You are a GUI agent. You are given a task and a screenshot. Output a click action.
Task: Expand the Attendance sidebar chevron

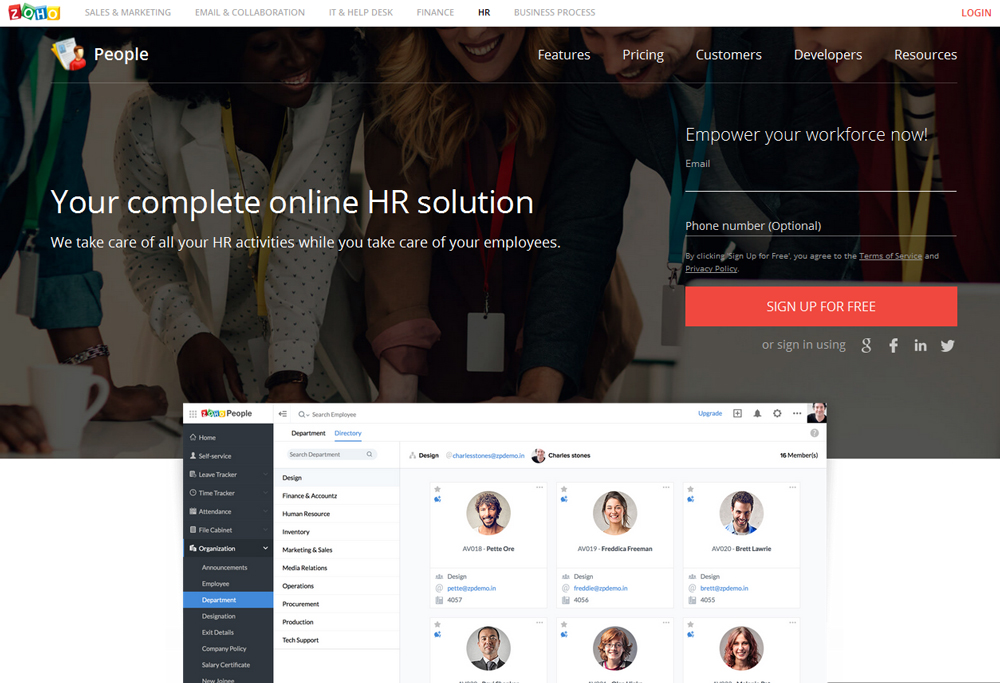[x=265, y=511]
